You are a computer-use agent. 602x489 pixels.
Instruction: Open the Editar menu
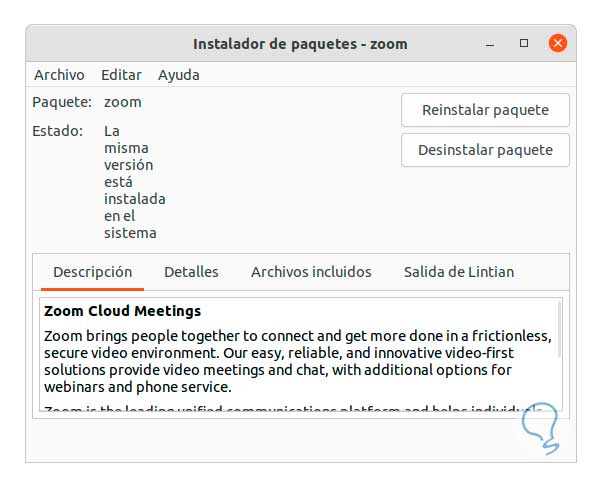[121, 75]
